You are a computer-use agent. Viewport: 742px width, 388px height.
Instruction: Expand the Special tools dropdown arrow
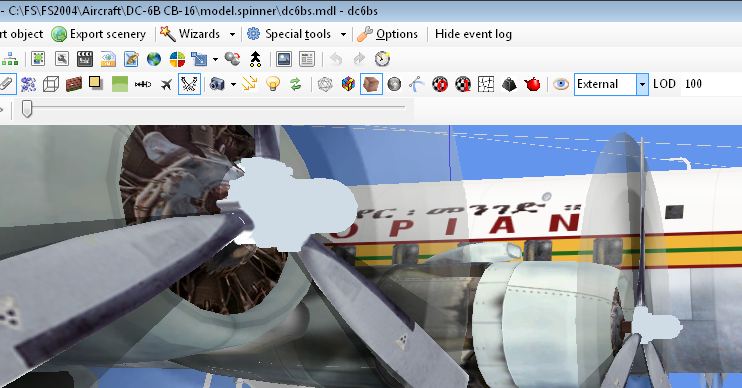tap(343, 34)
